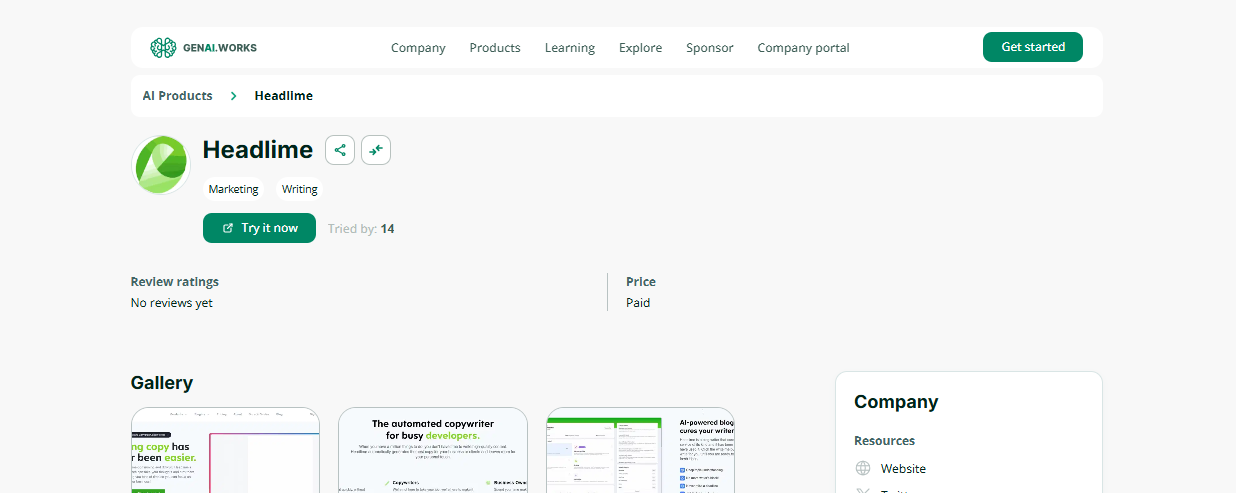Click the Headlime breadcrumb item
Screen dimensions: 1236x493
pos(284,96)
